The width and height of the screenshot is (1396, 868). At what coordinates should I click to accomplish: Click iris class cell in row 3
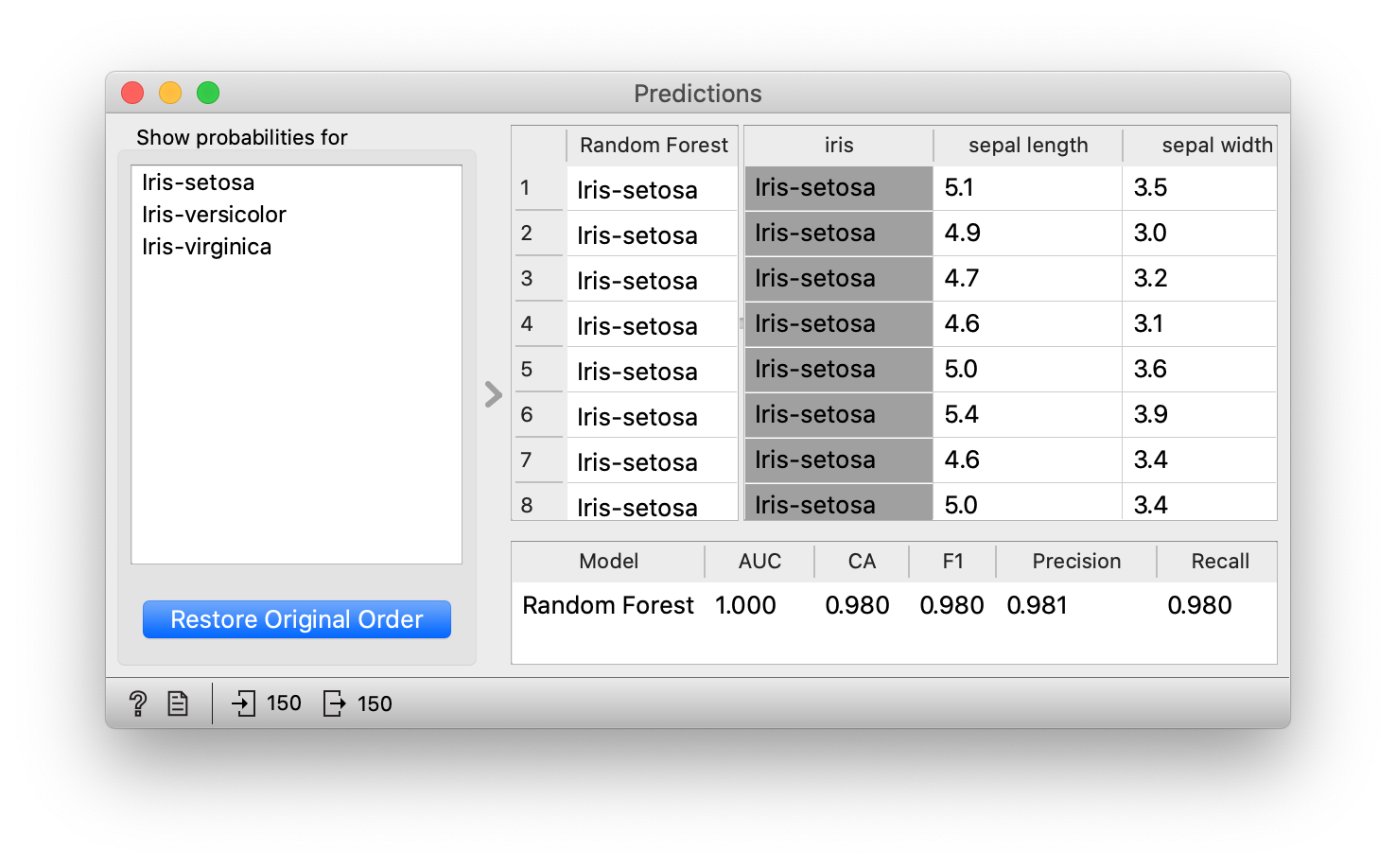839,279
